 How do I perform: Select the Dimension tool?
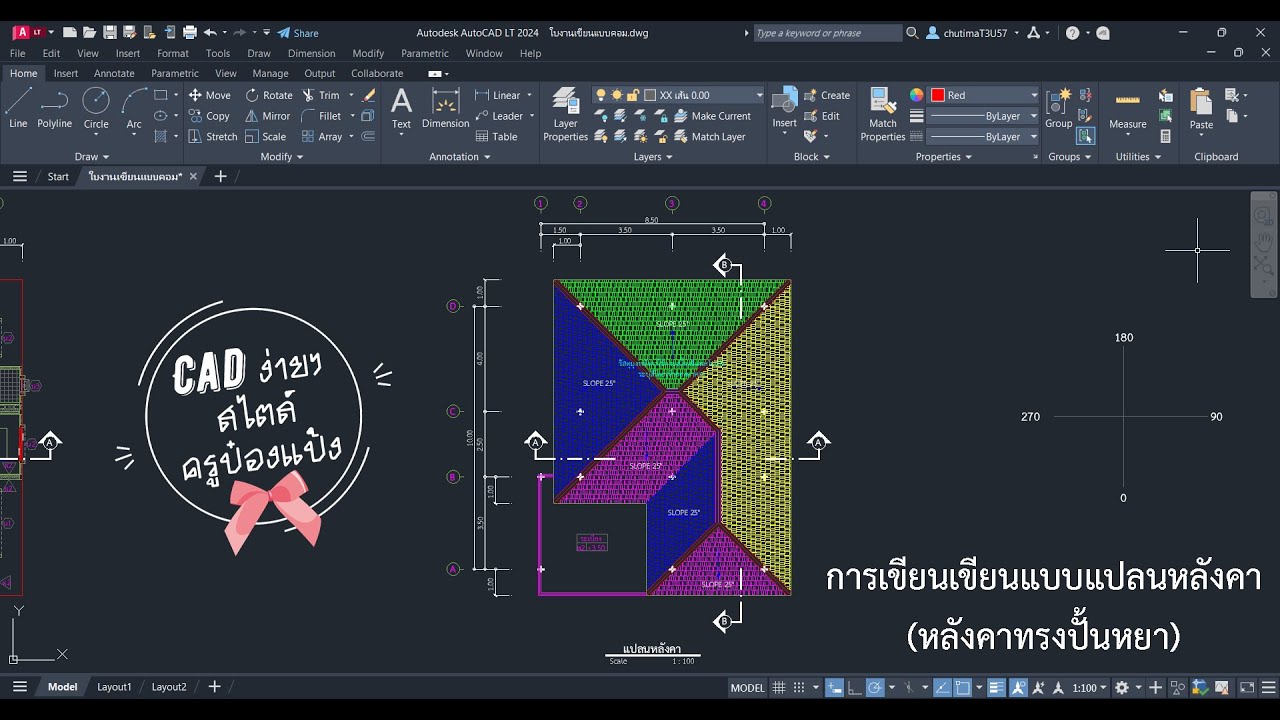(445, 108)
